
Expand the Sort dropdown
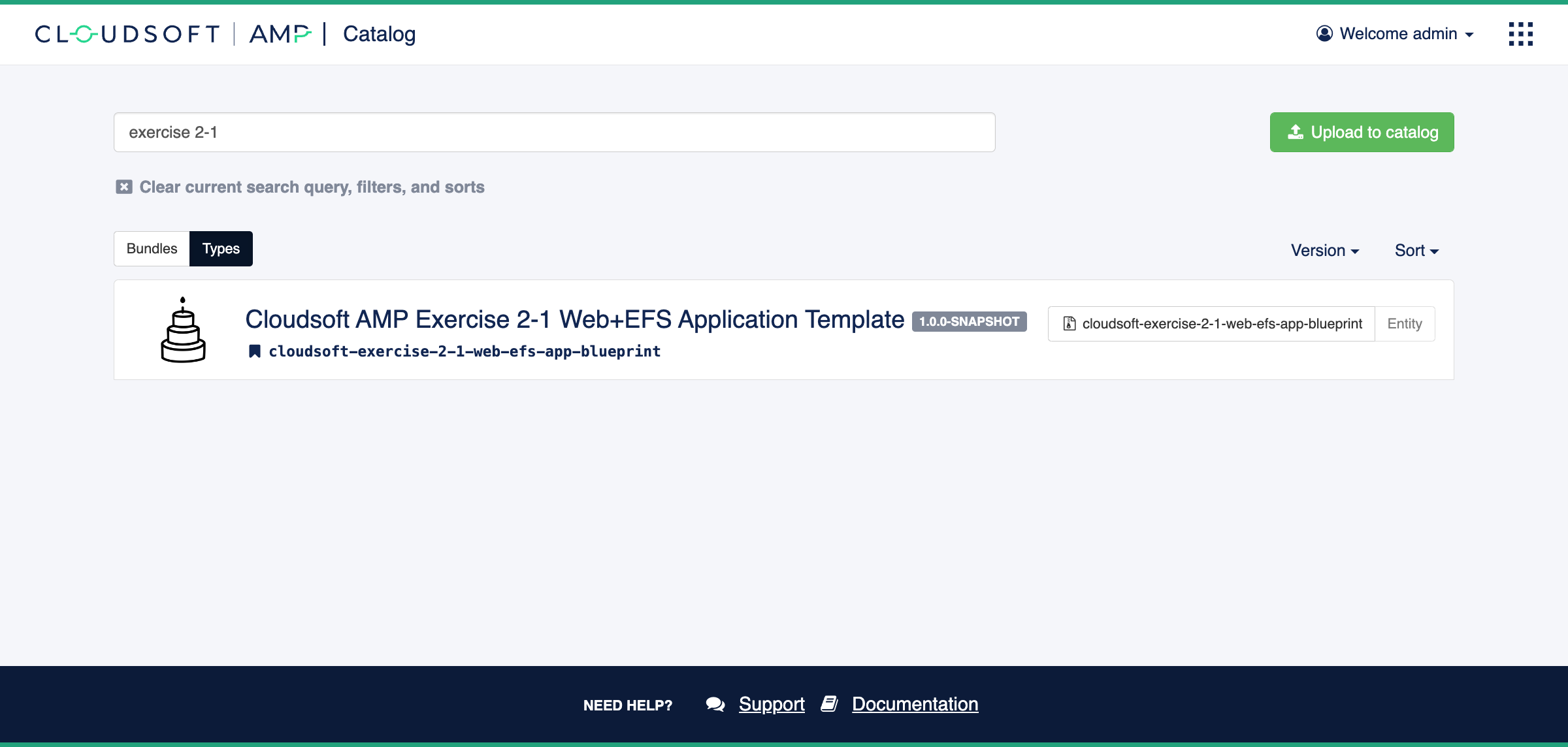tap(1416, 251)
